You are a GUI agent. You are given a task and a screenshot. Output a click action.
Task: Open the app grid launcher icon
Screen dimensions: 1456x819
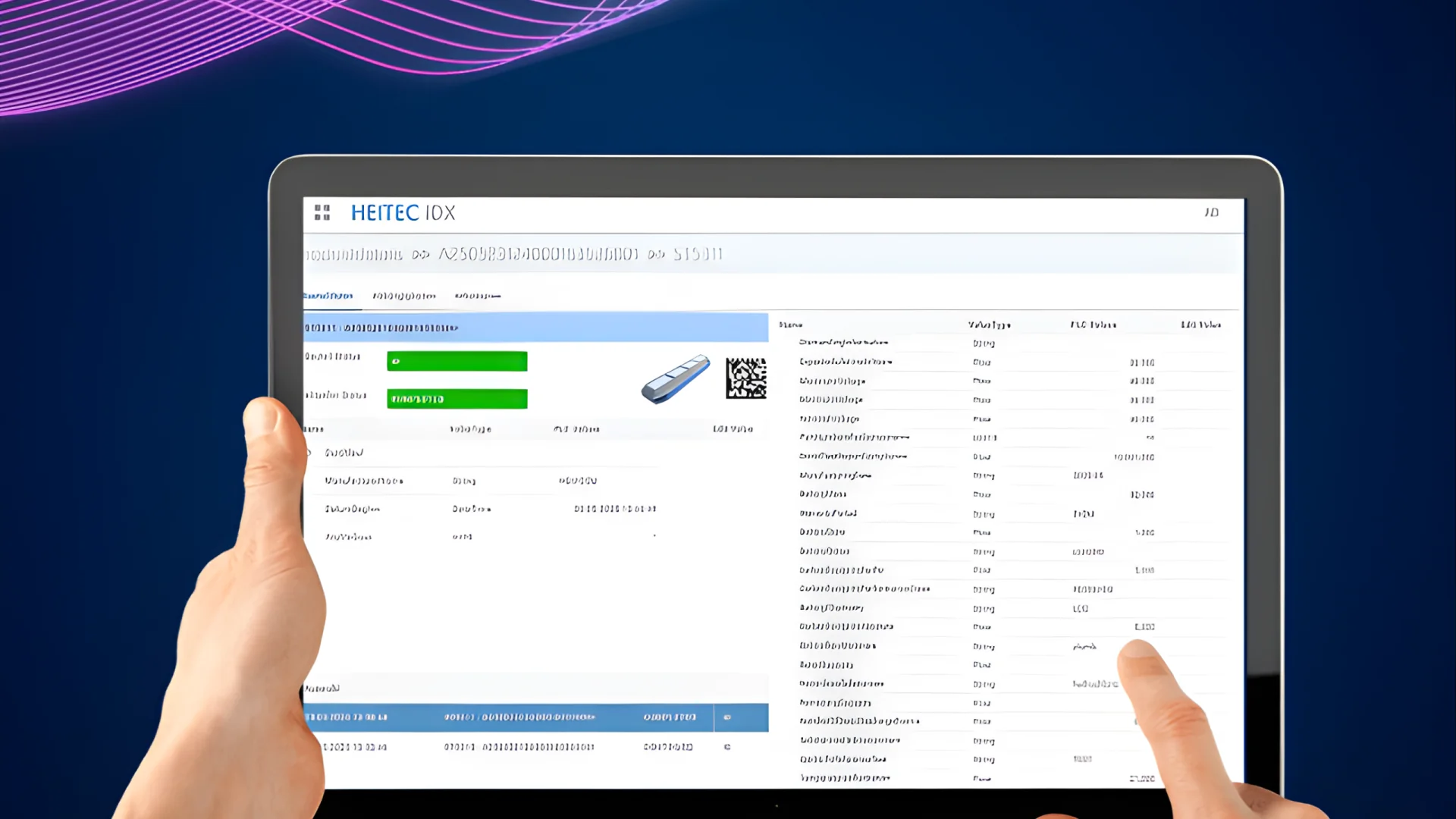322,212
